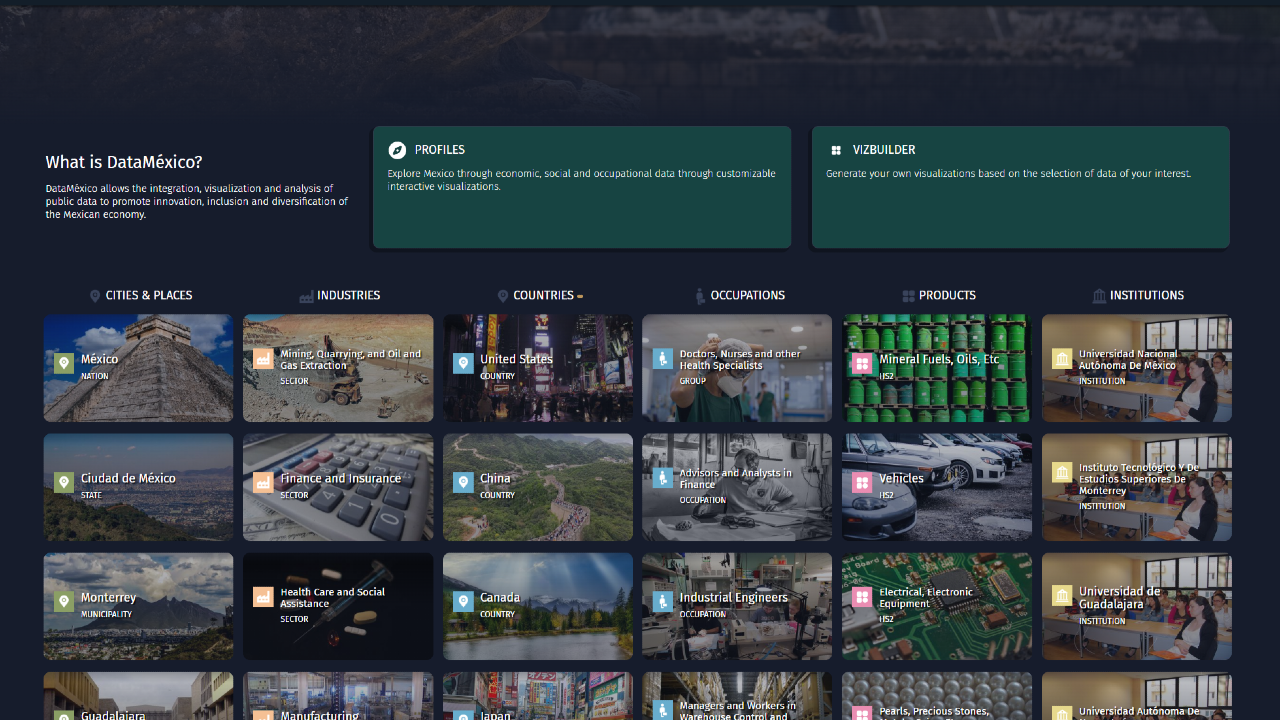Click the pin icon beside COUNTRIES
Screen dimensions: 1280x720
503,296
